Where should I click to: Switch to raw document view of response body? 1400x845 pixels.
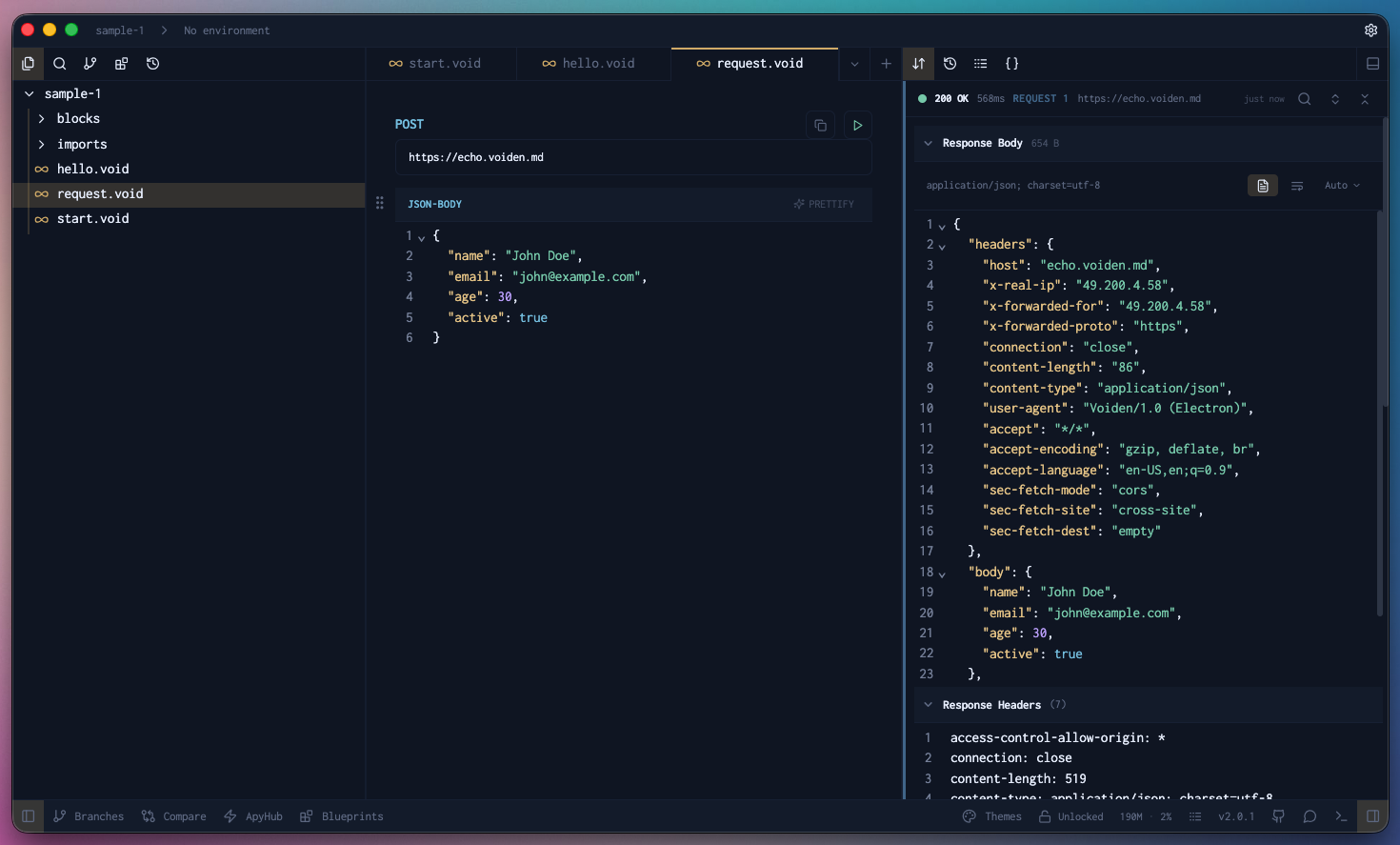coord(1263,186)
